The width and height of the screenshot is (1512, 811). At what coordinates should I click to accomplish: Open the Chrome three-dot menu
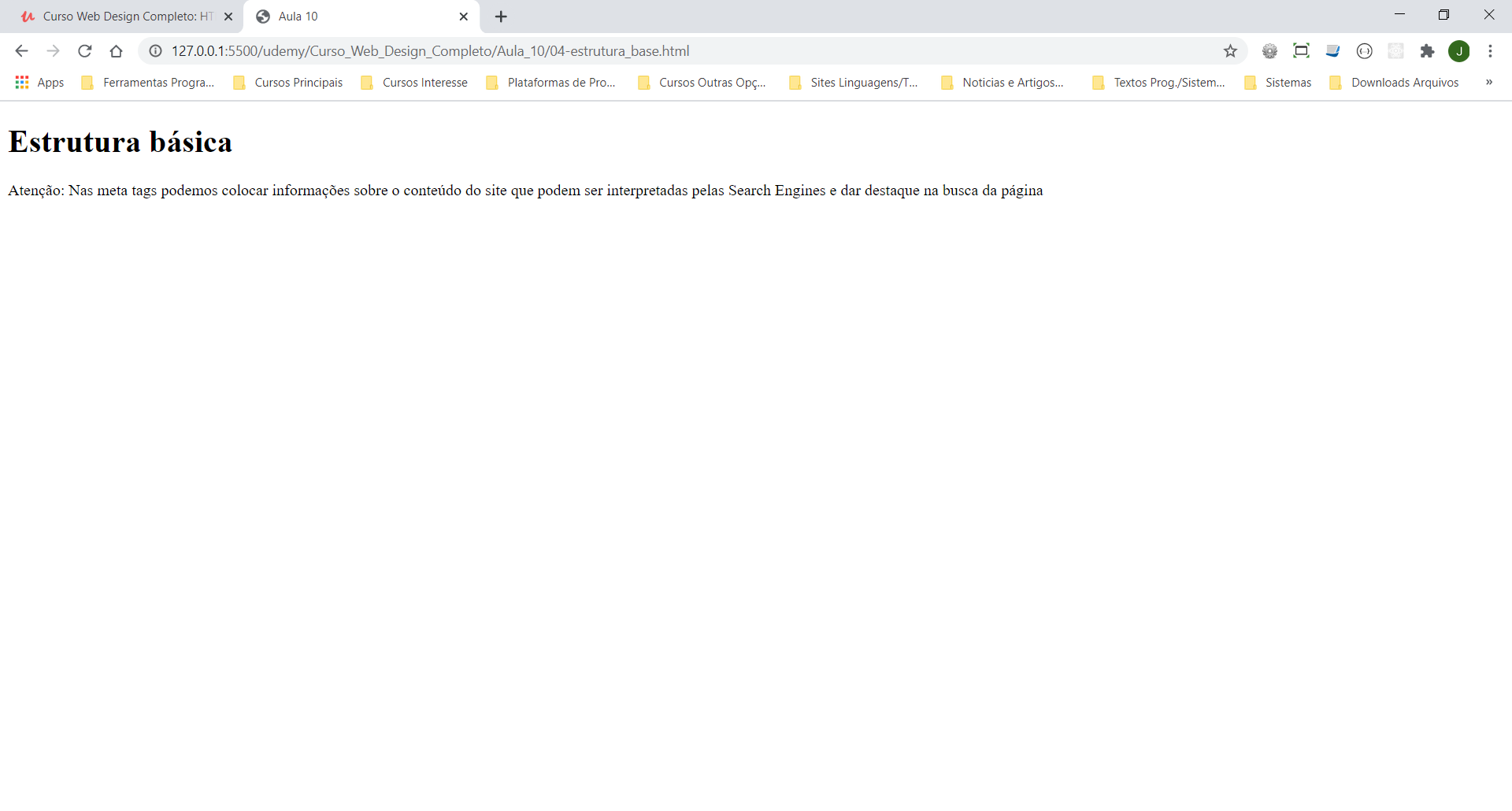[1490, 51]
